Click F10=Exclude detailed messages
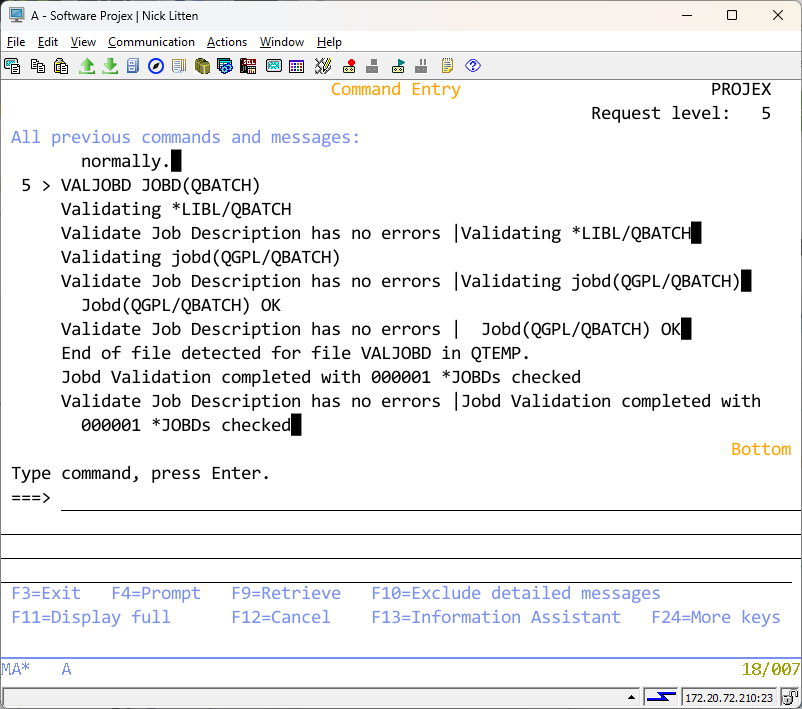This screenshot has height=709, width=802. click(x=516, y=593)
